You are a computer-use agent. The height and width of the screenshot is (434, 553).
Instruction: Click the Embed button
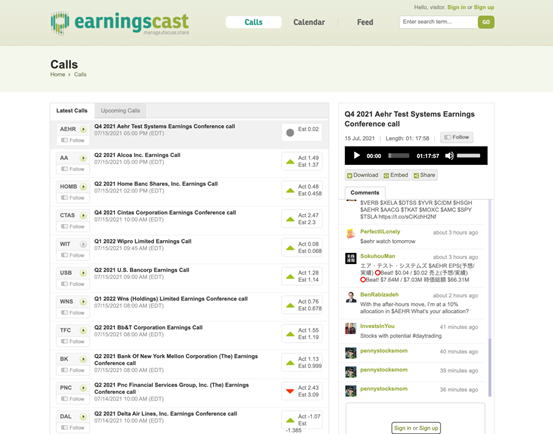click(396, 175)
